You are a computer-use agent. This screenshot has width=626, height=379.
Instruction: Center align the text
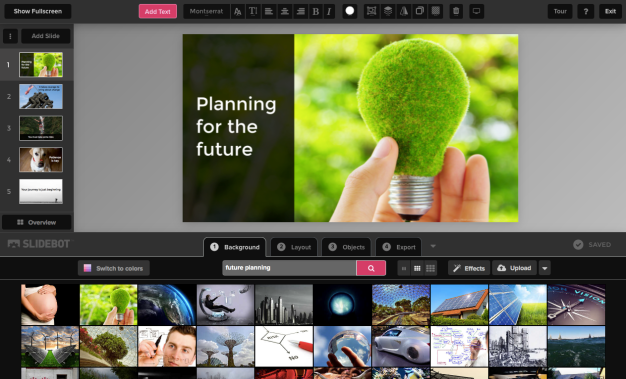pos(284,12)
